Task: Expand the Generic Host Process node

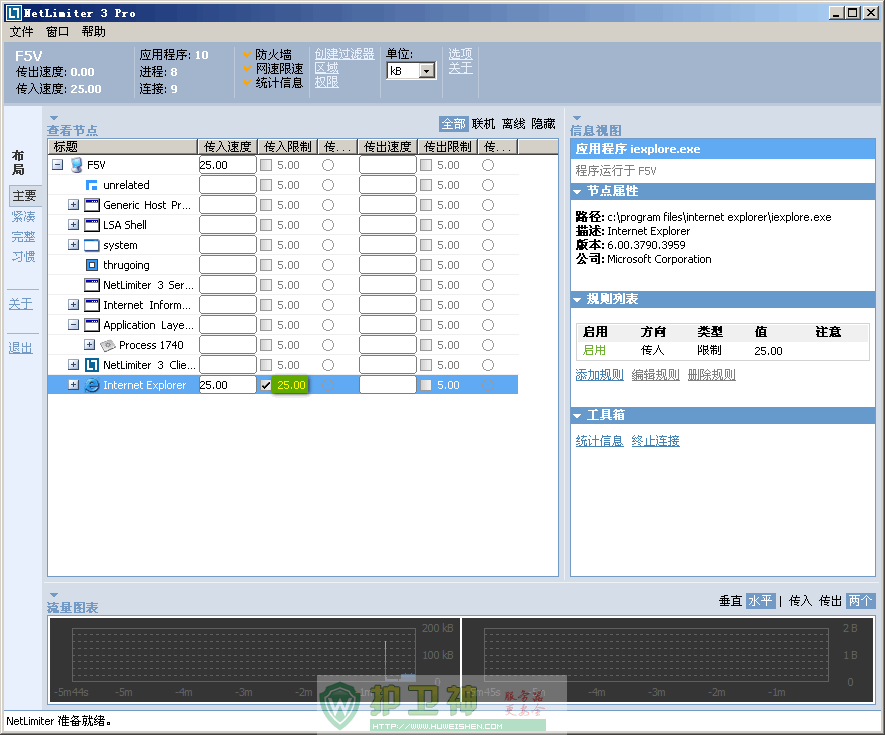Action: [x=74, y=205]
